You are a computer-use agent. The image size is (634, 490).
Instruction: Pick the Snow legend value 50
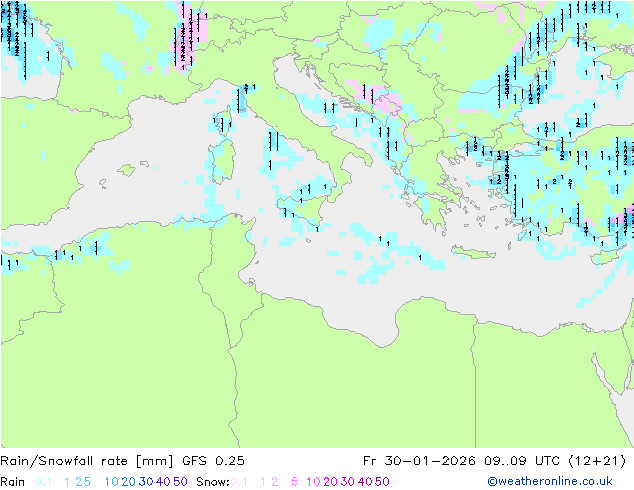click(x=382, y=482)
